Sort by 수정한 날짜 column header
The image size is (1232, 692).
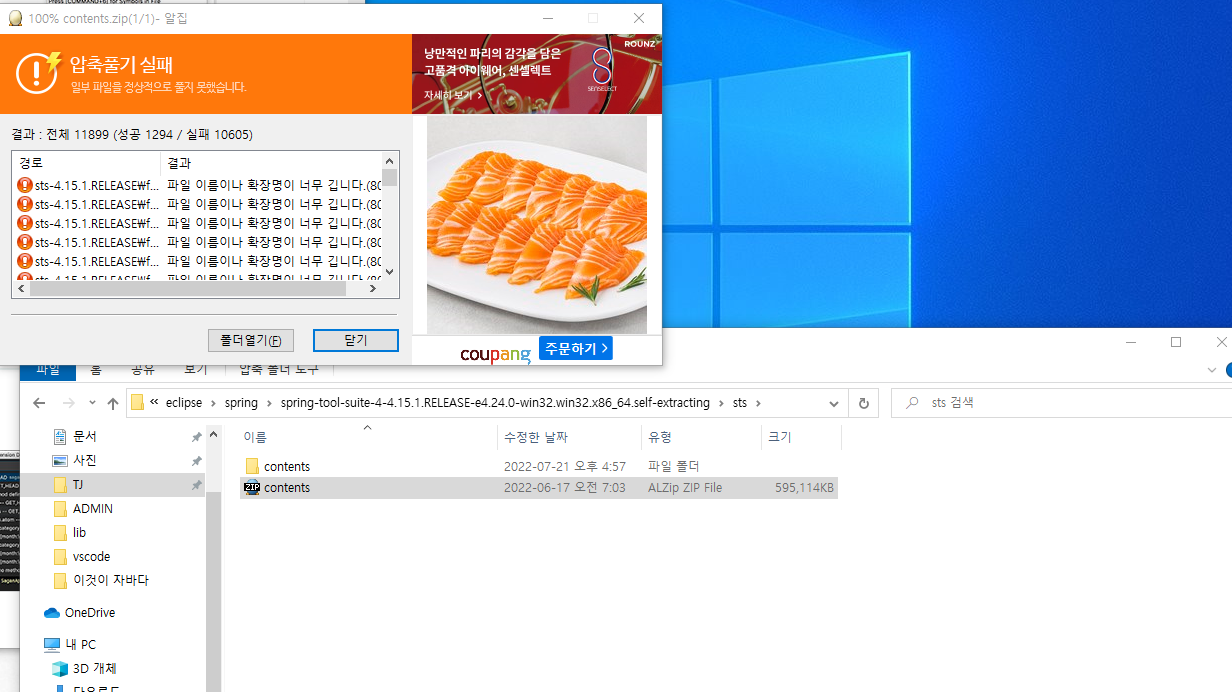click(x=568, y=437)
